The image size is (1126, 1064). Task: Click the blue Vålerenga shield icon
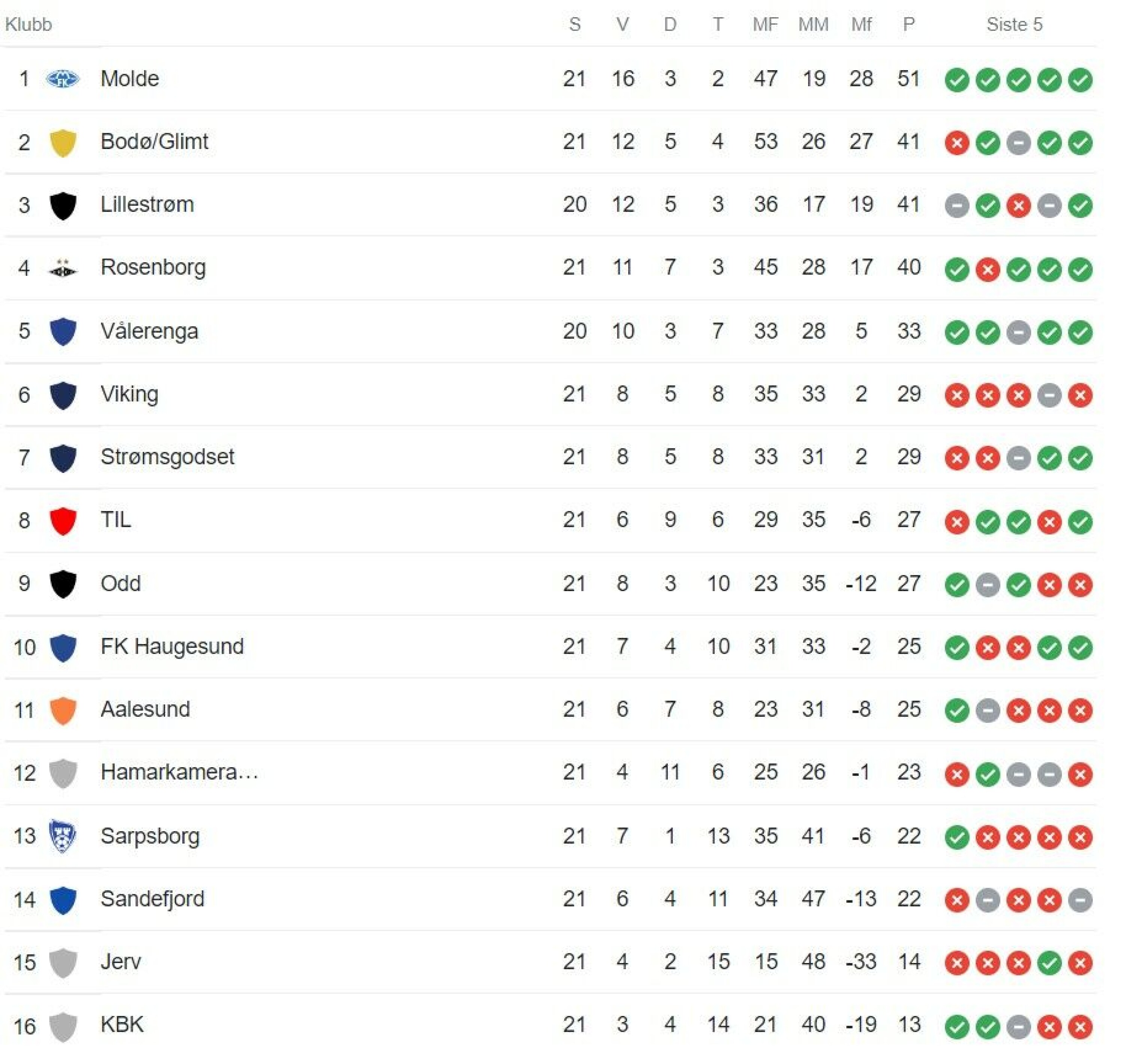[x=63, y=331]
